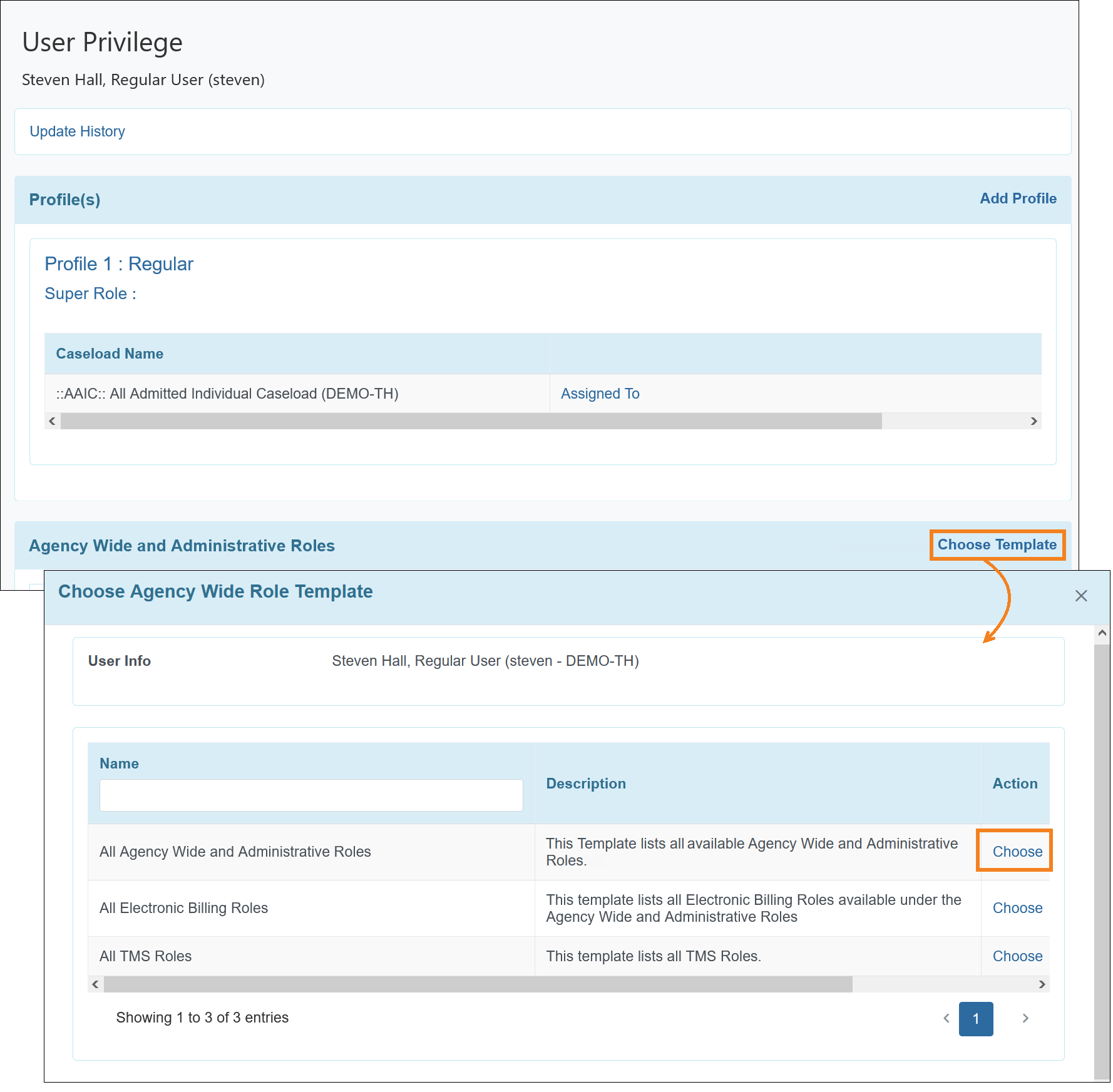This screenshot has width=1113, height=1092.
Task: Click 'This template lists all TMS Roles.' description
Action: click(654, 956)
